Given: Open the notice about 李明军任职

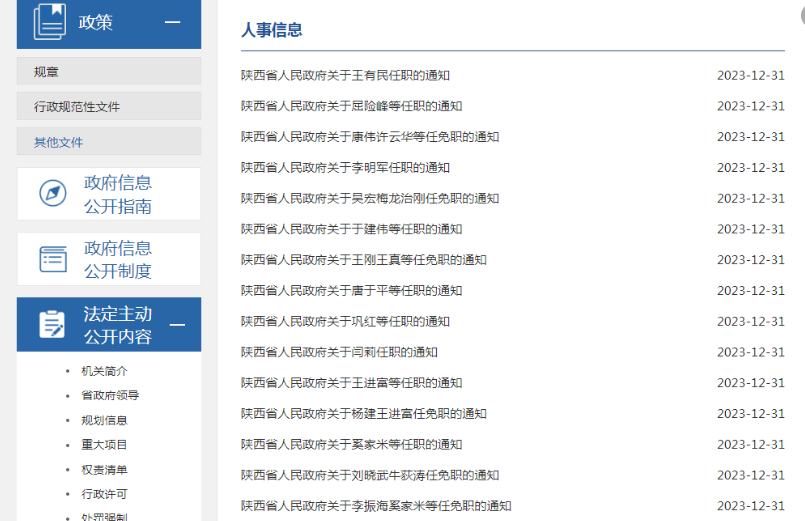Looking at the screenshot, I should point(345,168).
